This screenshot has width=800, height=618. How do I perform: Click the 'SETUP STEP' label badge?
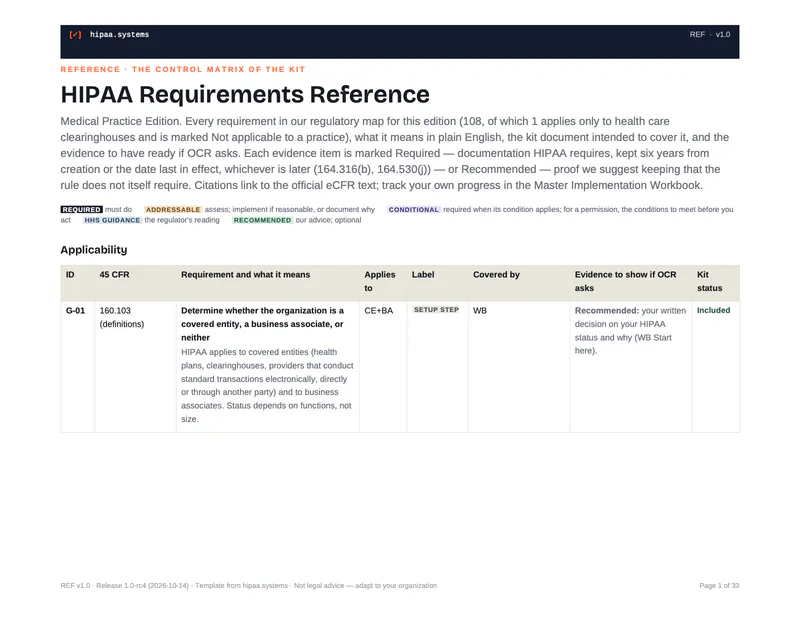pyautogui.click(x=436, y=310)
